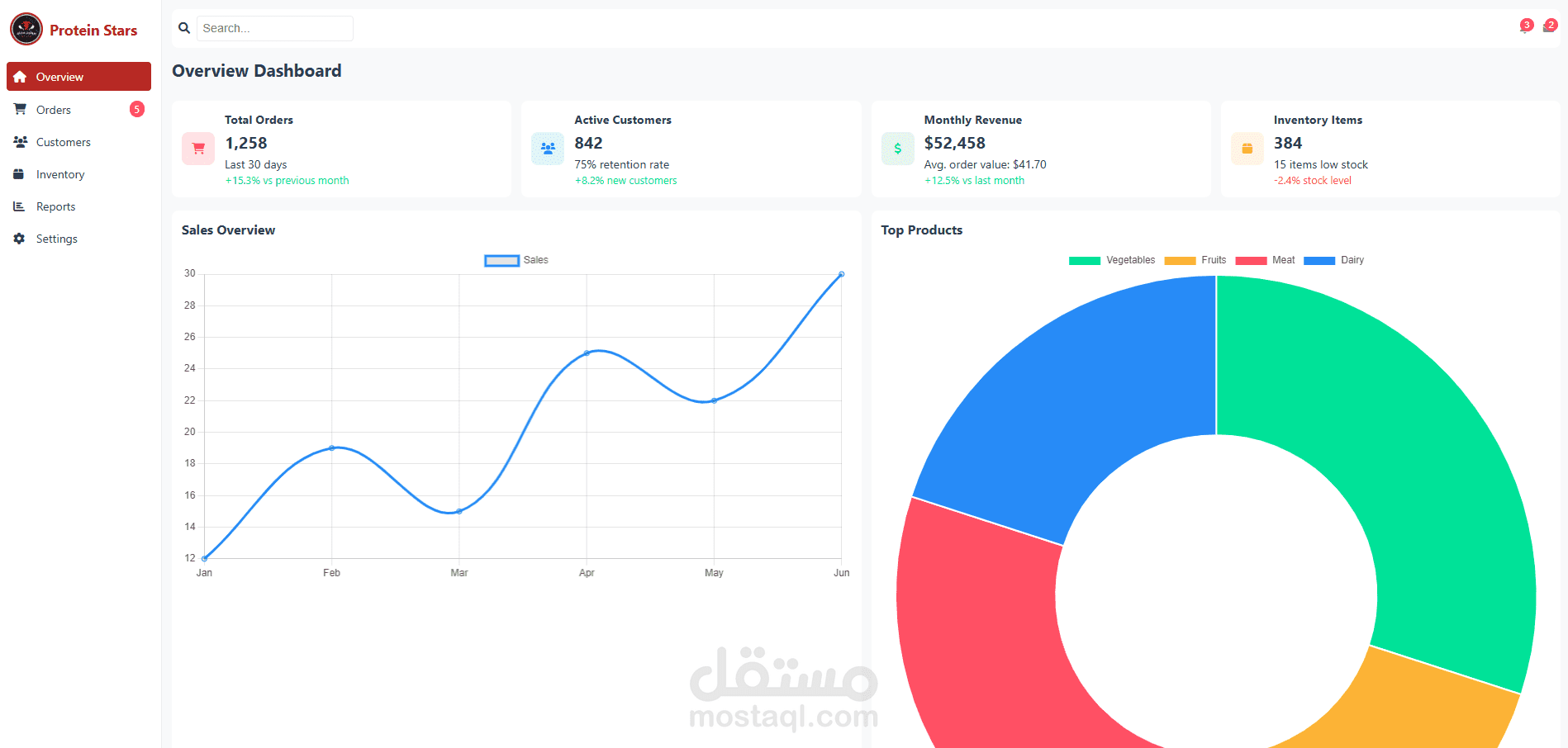This screenshot has width=1568, height=748.
Task: Click the people icon beside Customers
Action: 20,142
